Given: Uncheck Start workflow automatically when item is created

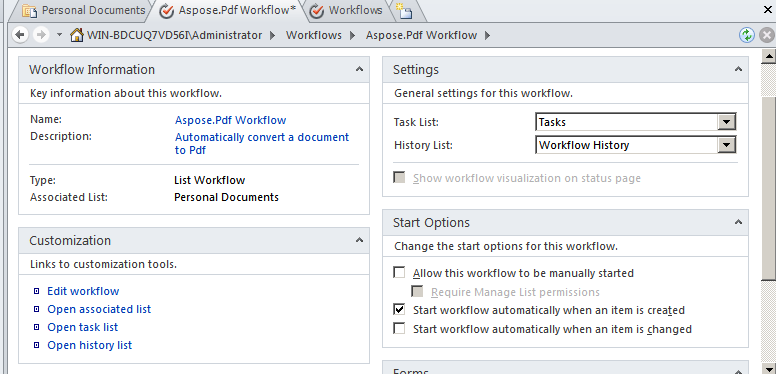Looking at the screenshot, I should point(399,310).
